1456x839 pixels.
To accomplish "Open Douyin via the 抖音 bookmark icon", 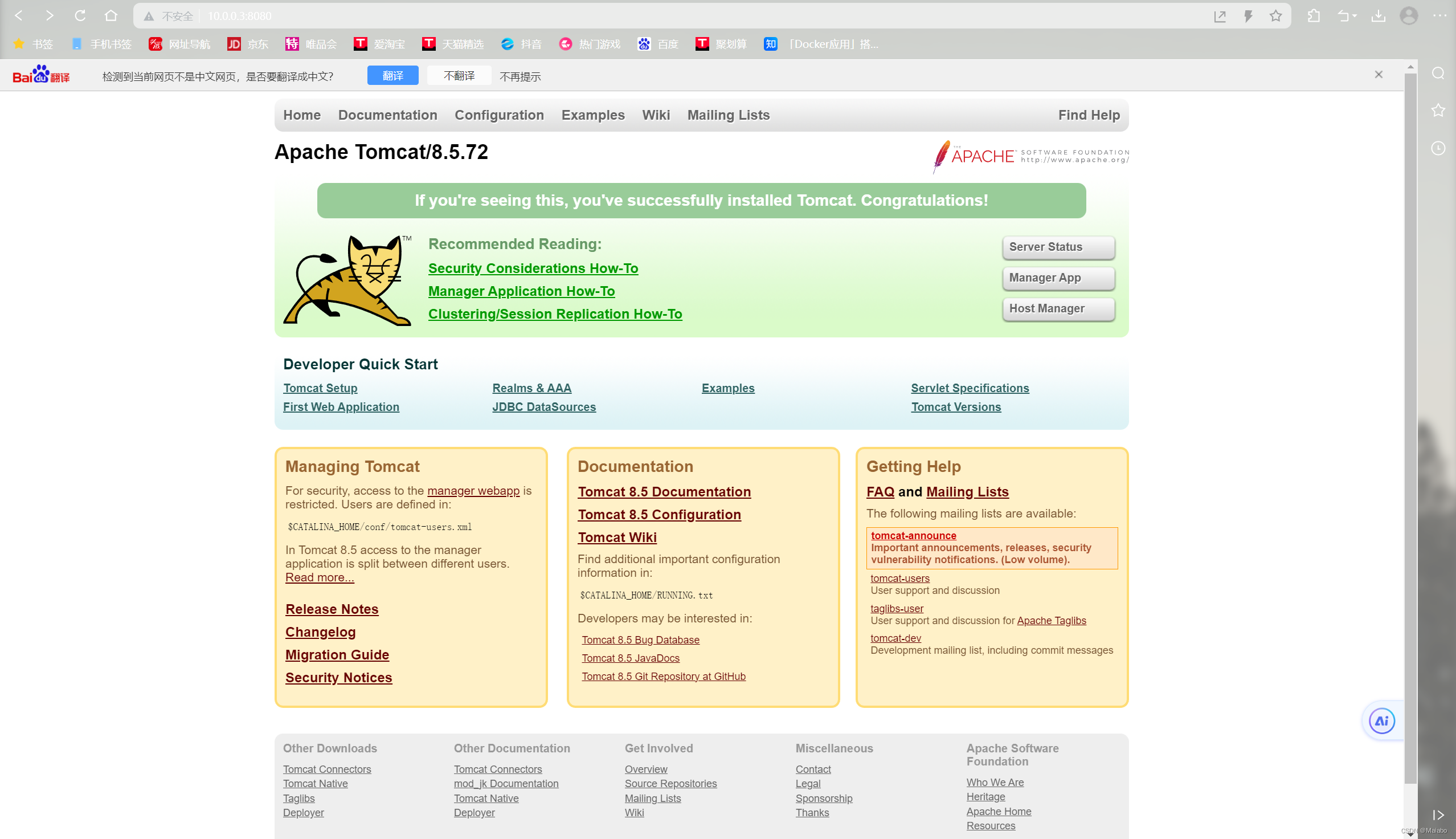I will (x=507, y=44).
